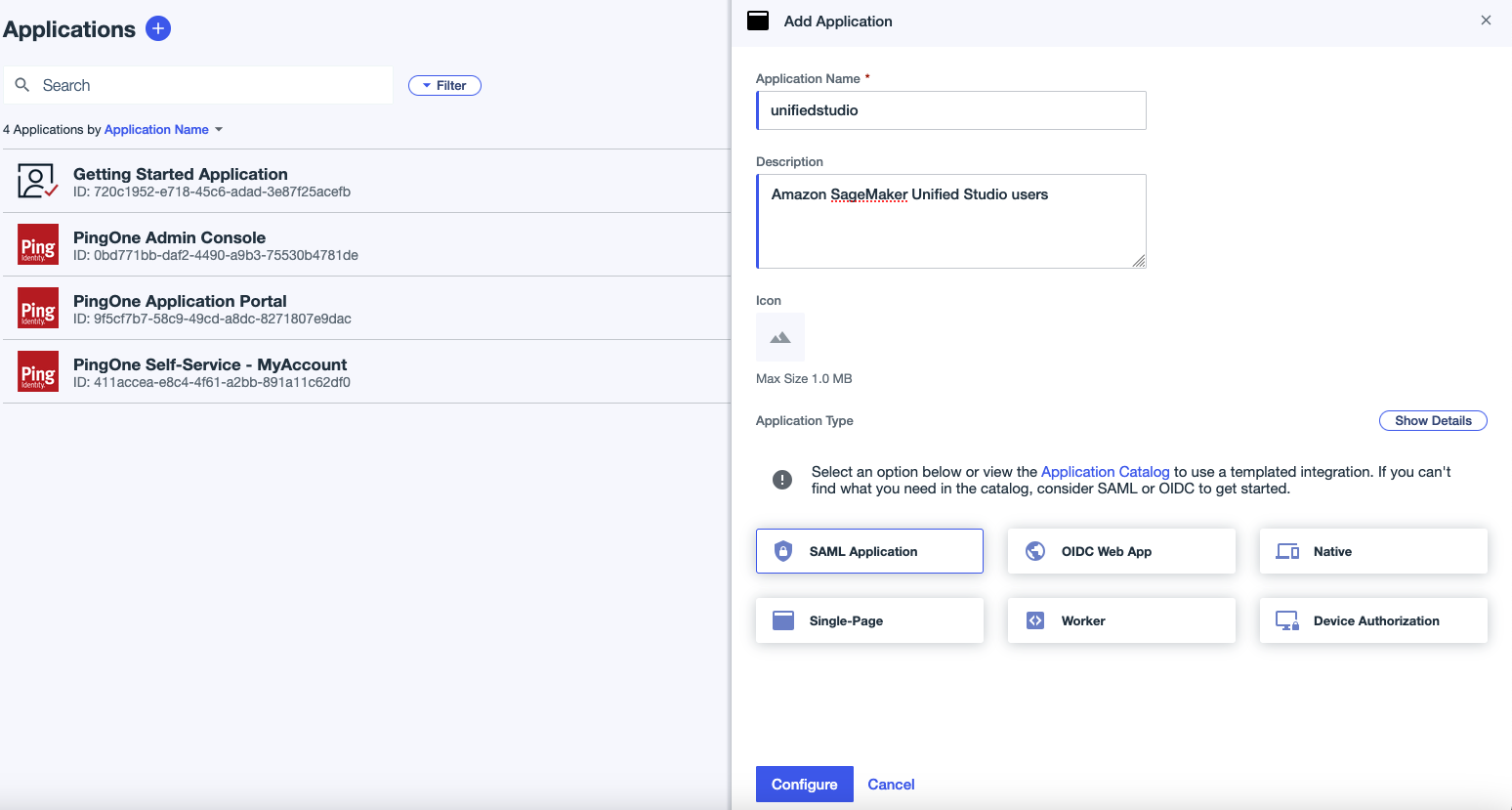The width and height of the screenshot is (1512, 810).
Task: Open the Application Name sort dropdown
Action: 164,129
